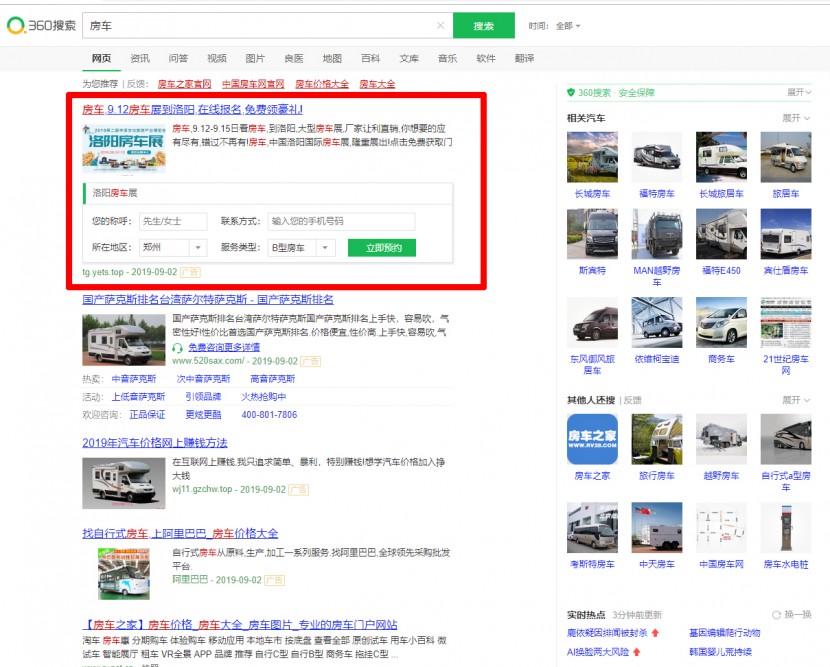Click the 360 security shield icon
The image size is (830, 667).
pos(571,92)
